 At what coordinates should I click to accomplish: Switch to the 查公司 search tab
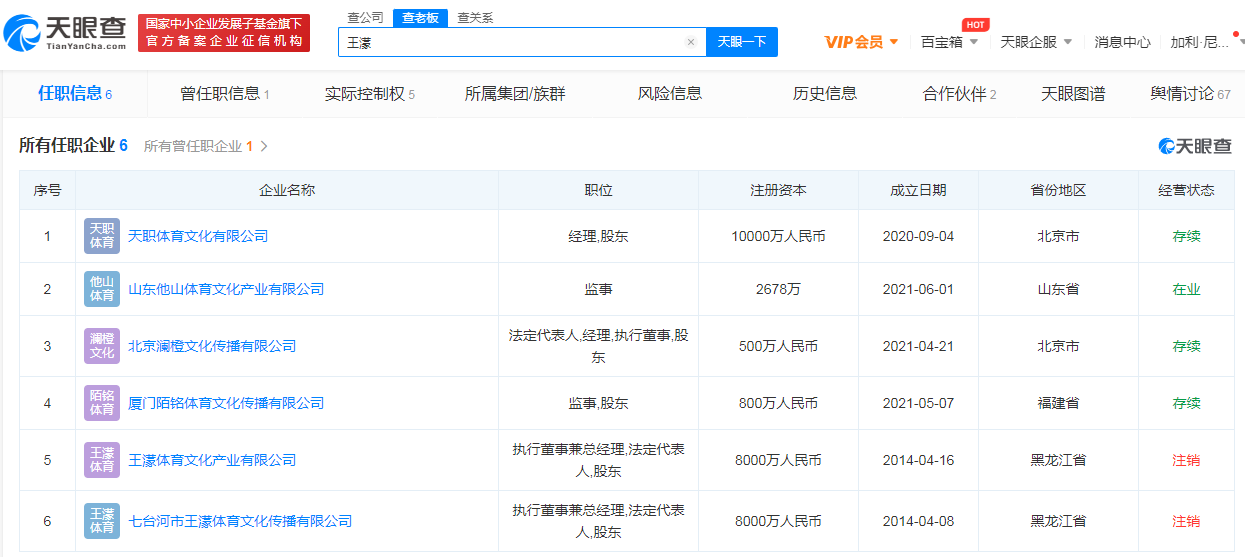(365, 18)
